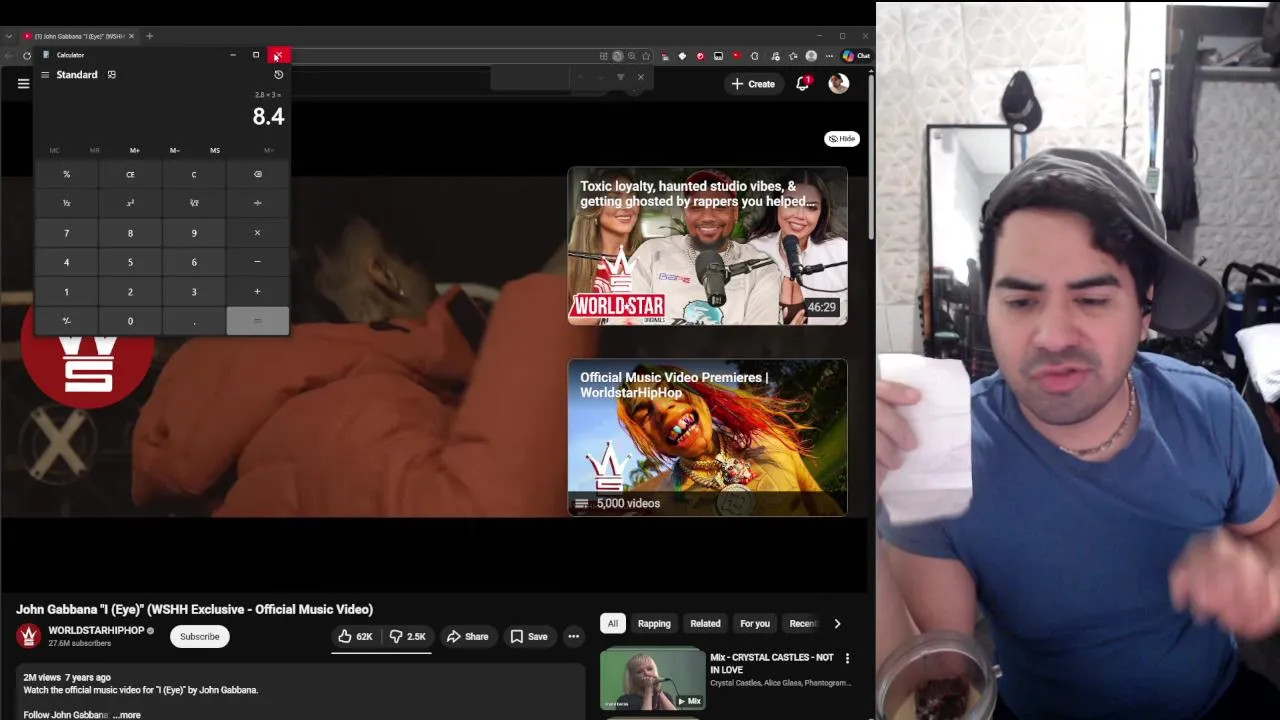1280x720 pixels.
Task: Click number 0 on Calculator keypad
Action: 130,321
